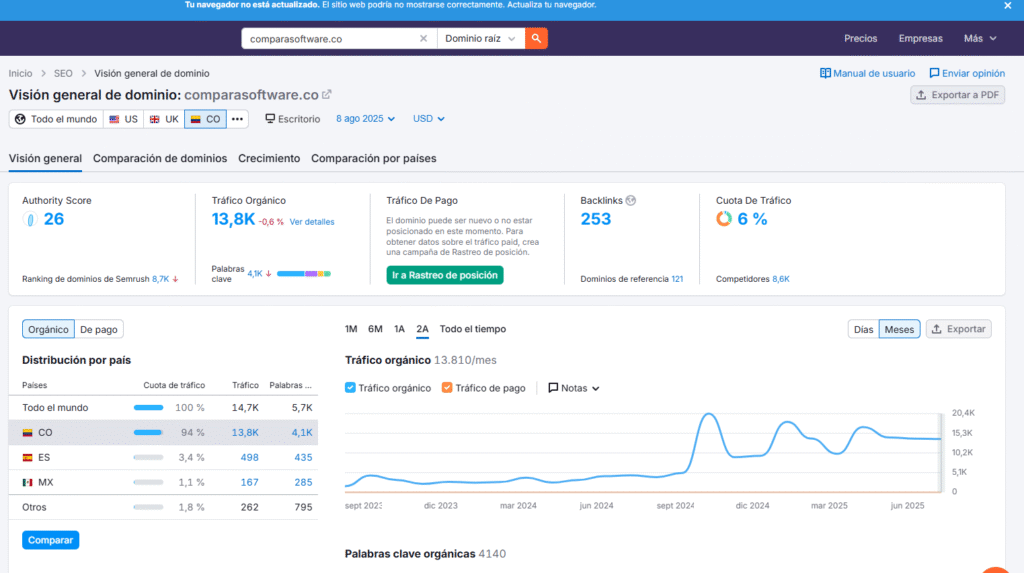The height and width of the screenshot is (573, 1024).
Task: Click Todo el mundo traffic share bar
Action: pyautogui.click(x=148, y=408)
